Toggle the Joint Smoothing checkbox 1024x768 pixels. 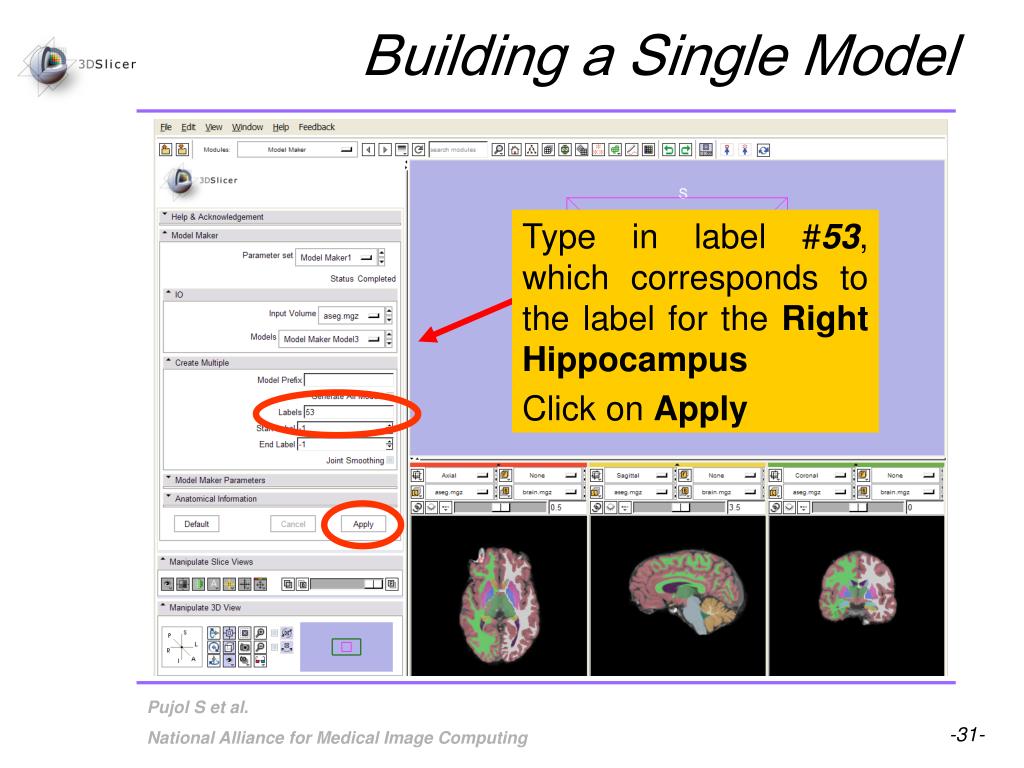tap(390, 461)
